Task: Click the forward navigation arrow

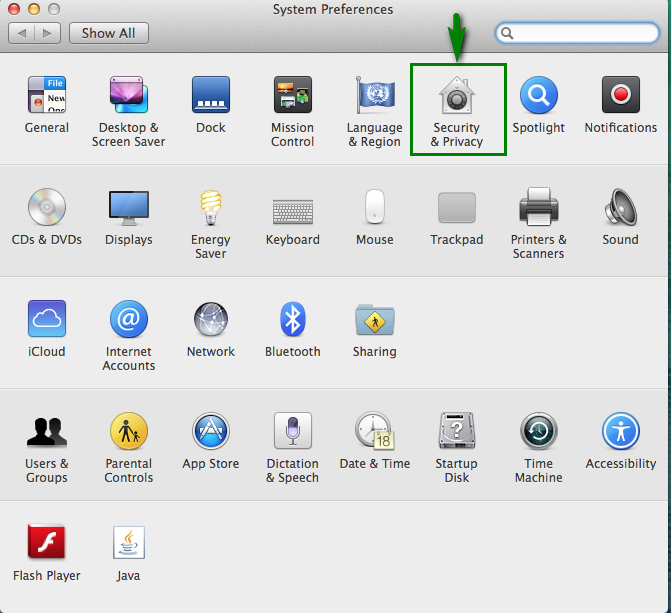Action: [x=47, y=33]
